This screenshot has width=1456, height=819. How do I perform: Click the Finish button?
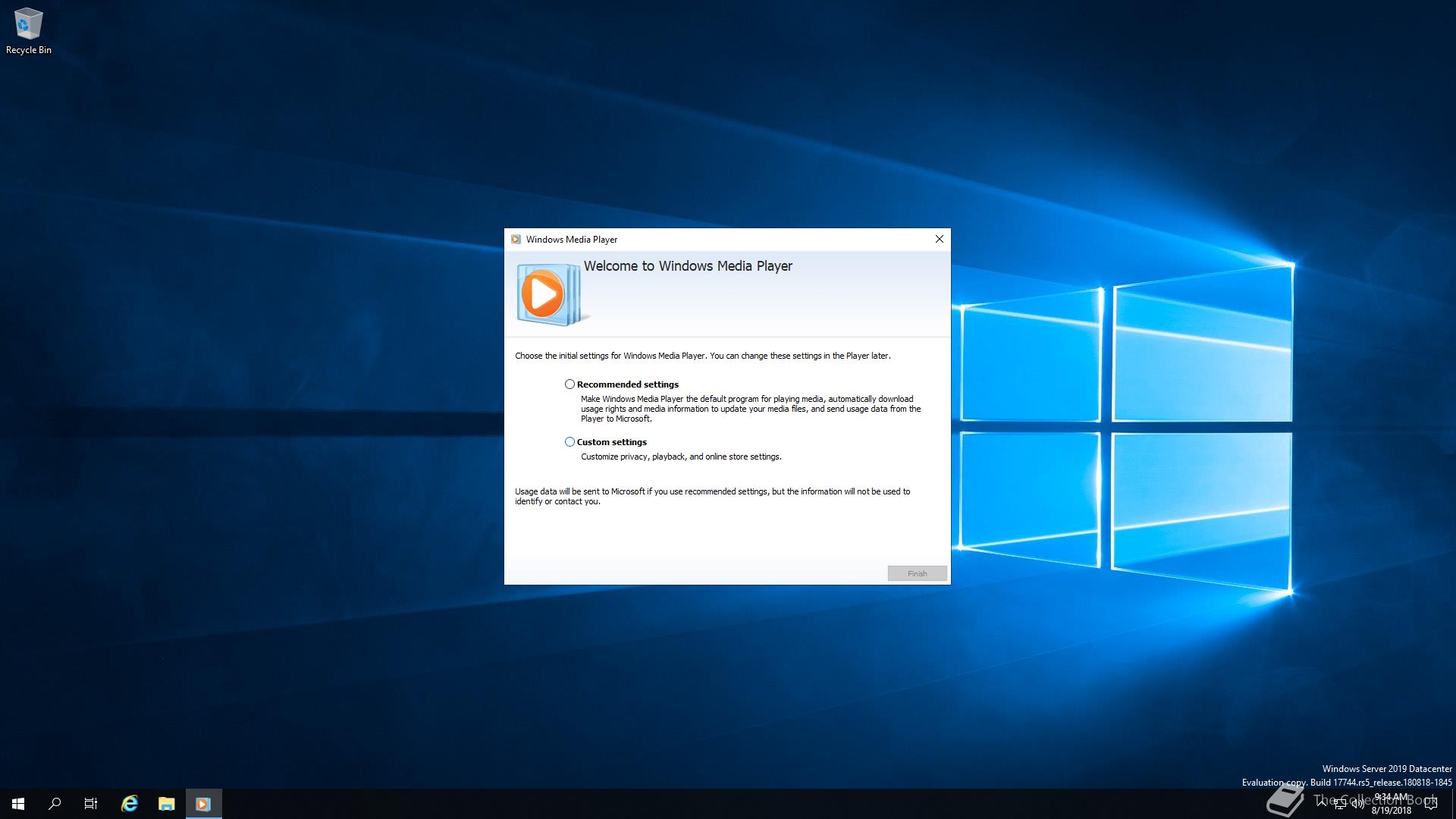pyautogui.click(x=917, y=573)
